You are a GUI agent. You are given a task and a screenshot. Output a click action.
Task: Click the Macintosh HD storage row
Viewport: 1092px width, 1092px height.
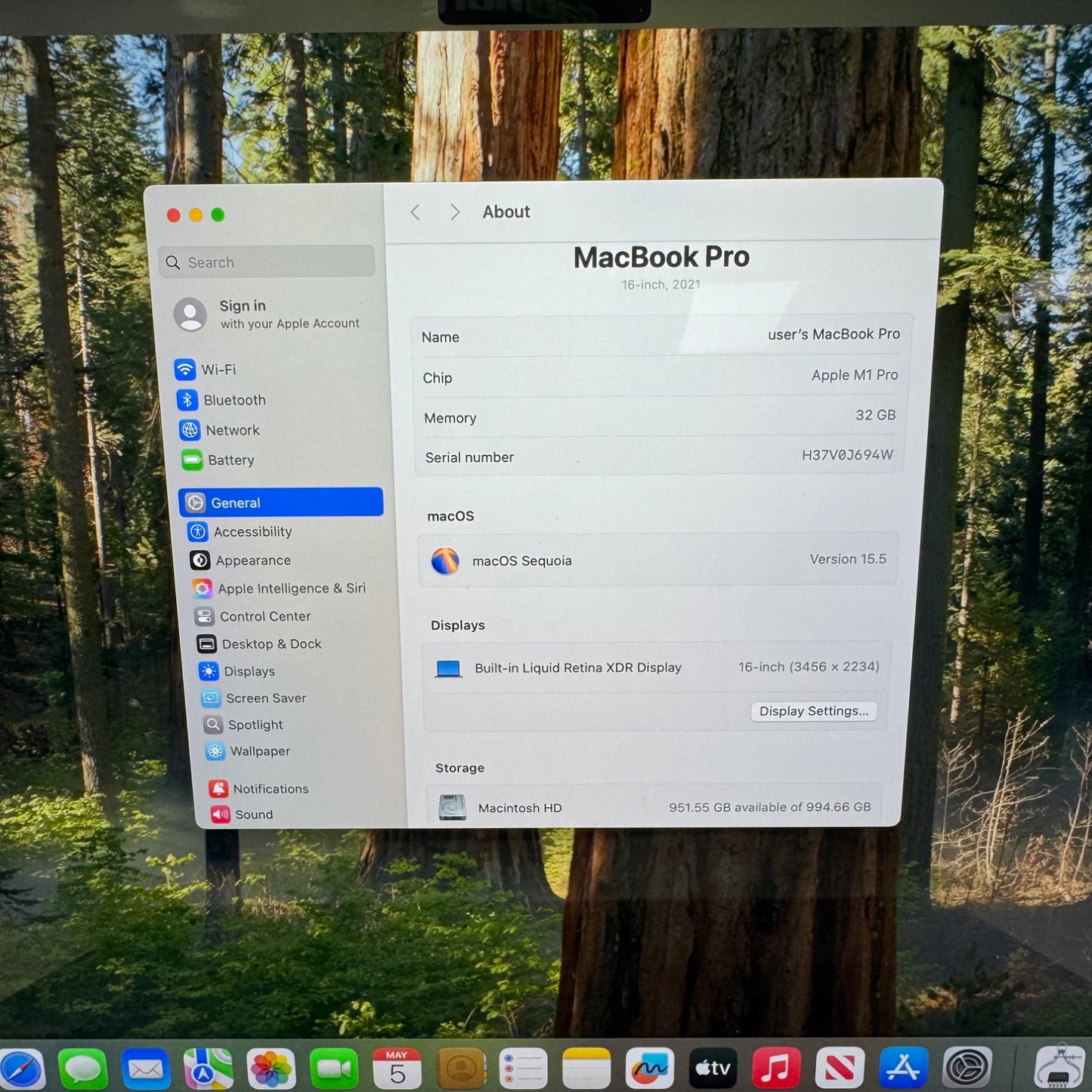654,807
